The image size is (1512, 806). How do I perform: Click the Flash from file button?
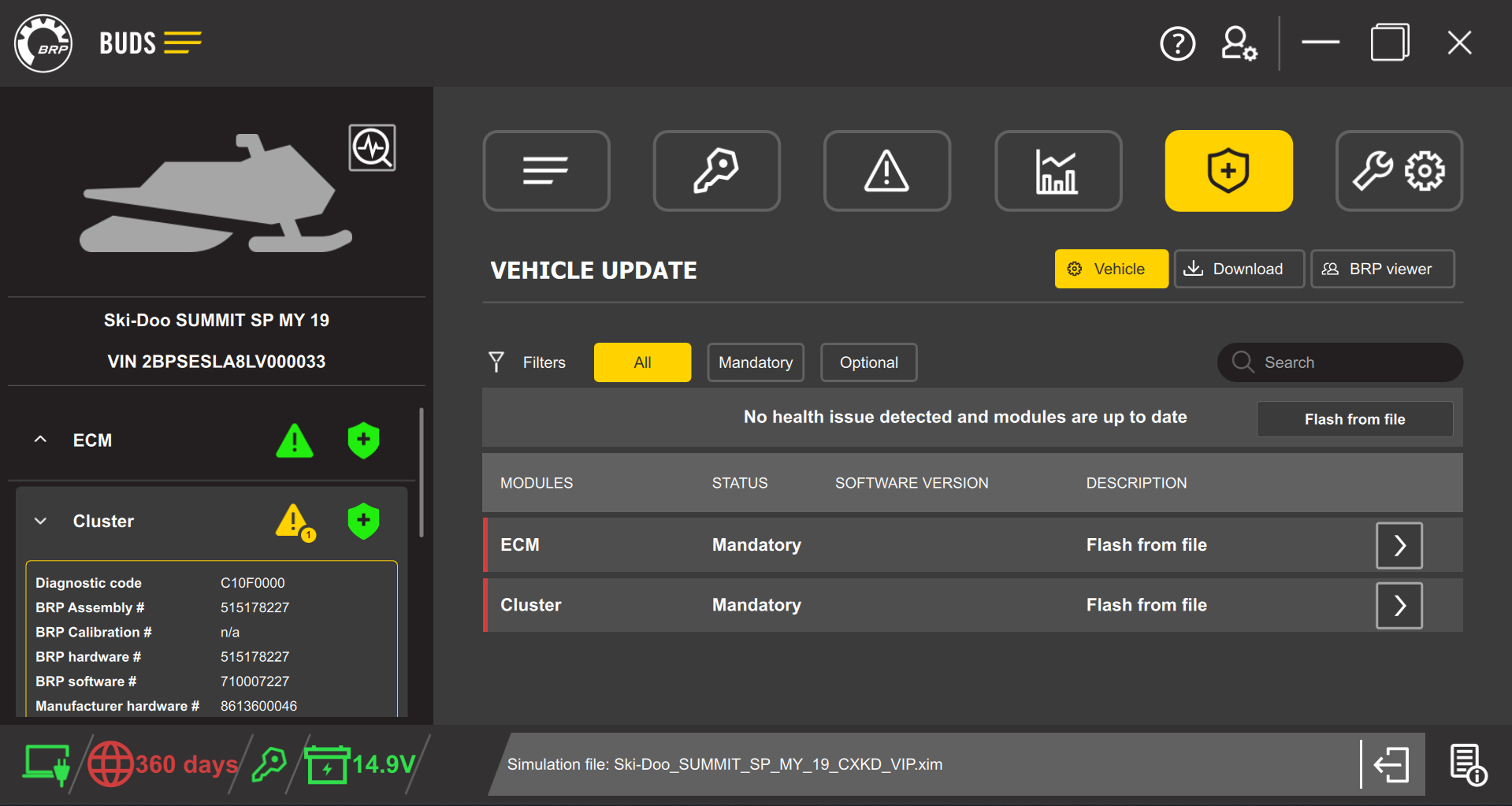(1354, 418)
